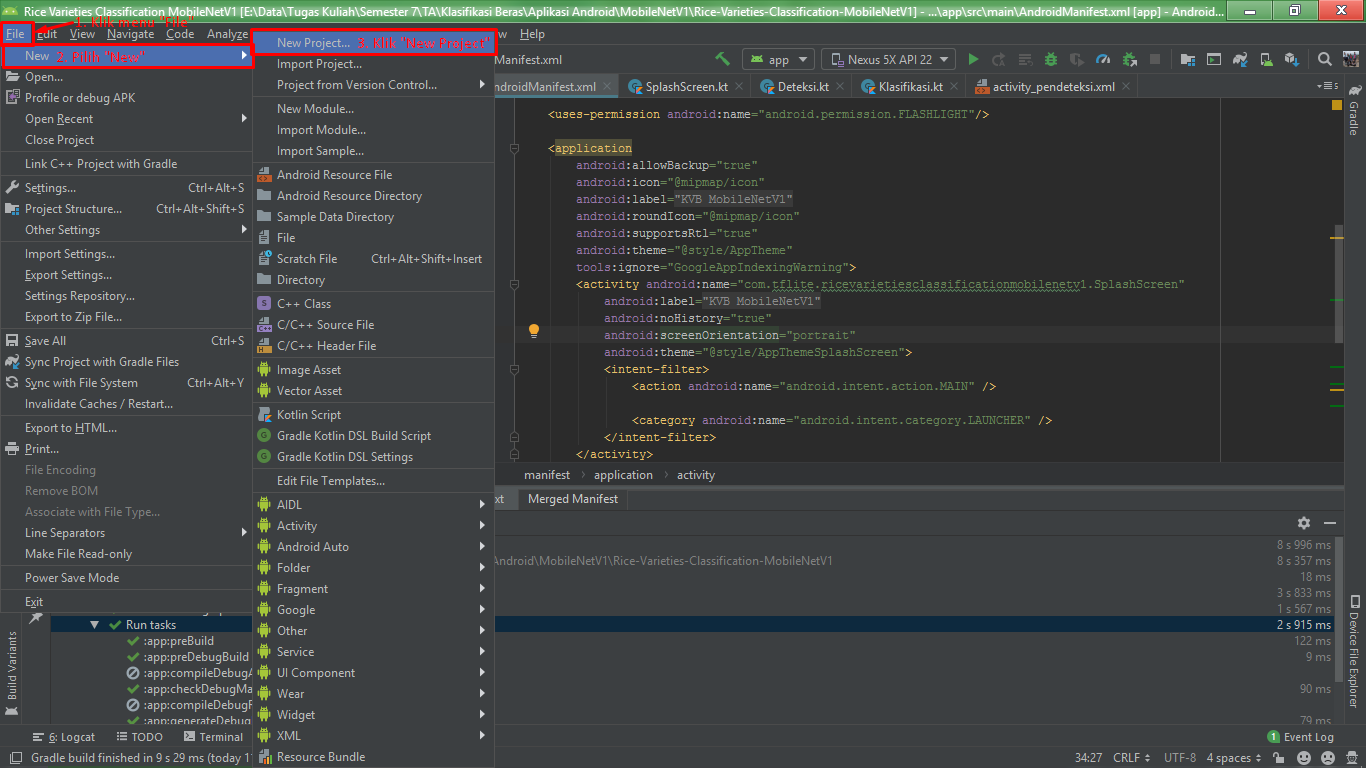Click the intention lightbulb in the editor gutter
This screenshot has height=768, width=1366.
534,331
